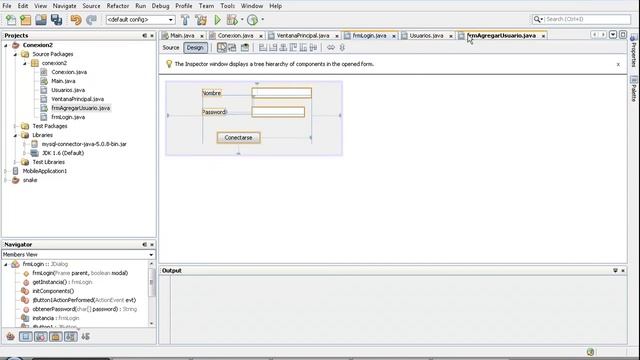Collapse the Conexion2 project node
The height and width of the screenshot is (360, 640).
click(6, 45)
